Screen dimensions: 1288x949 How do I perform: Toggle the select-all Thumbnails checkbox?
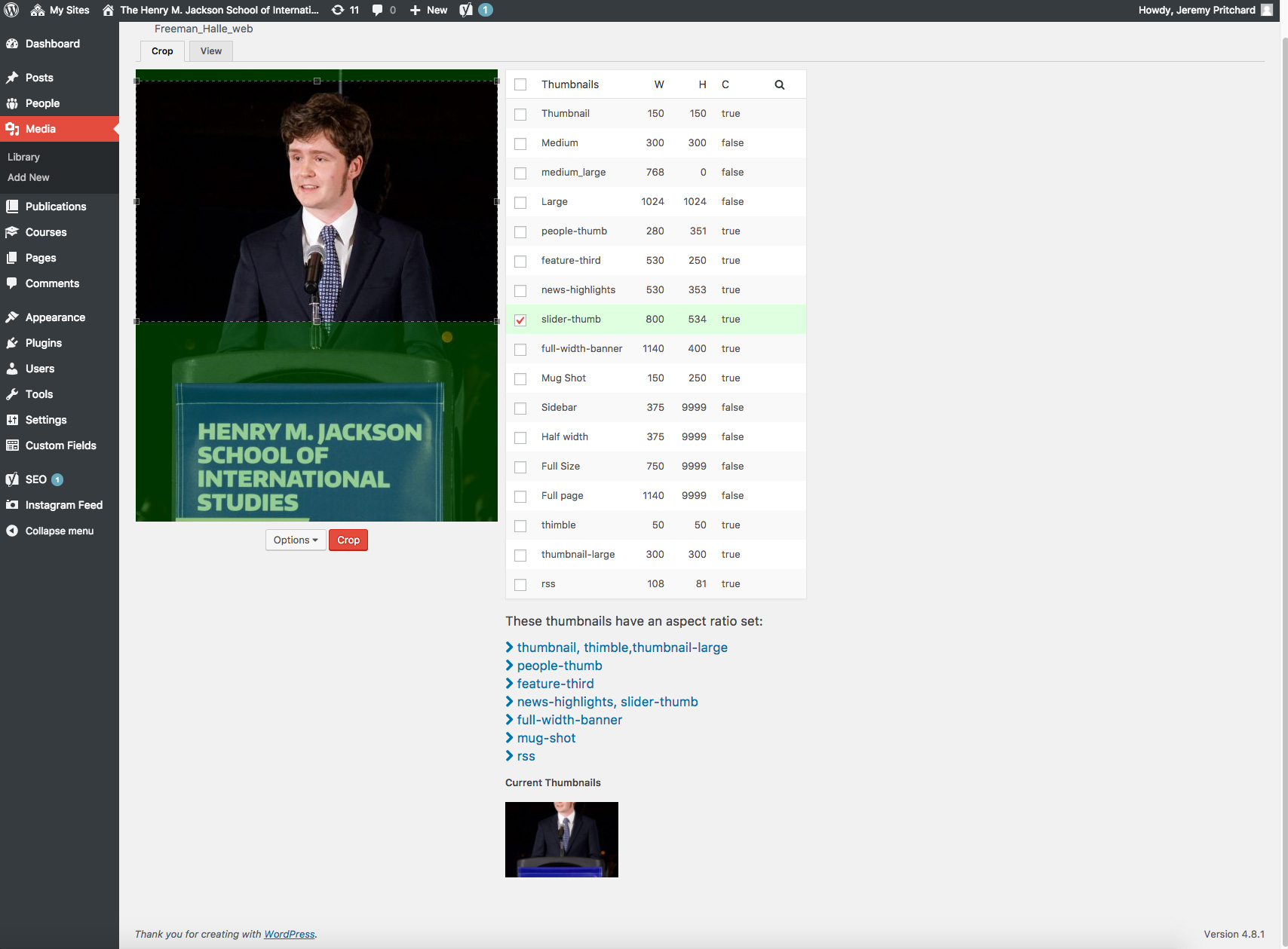520,84
